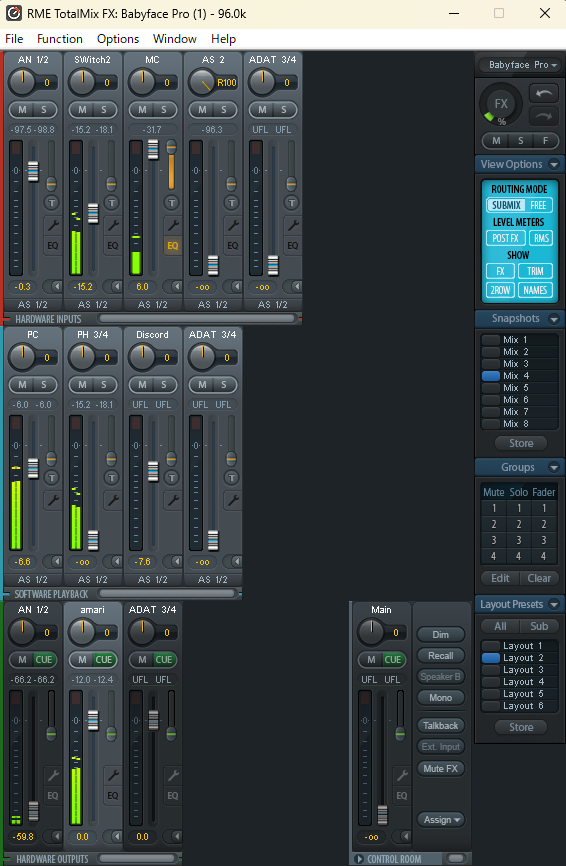Click the Main control room volume fader
566x866 pixels.
click(x=382, y=815)
